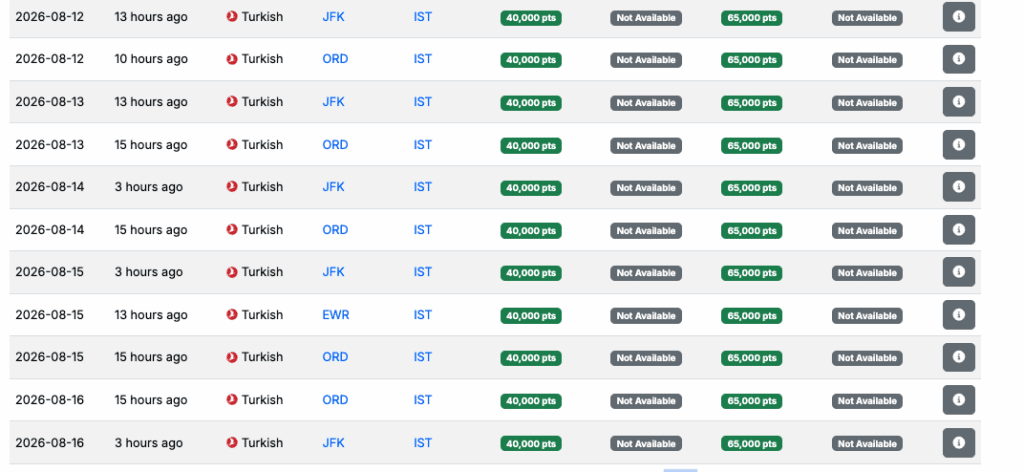1024x472 pixels.
Task: Open info button for the 2026-08-15 ORD flight
Action: [958, 357]
